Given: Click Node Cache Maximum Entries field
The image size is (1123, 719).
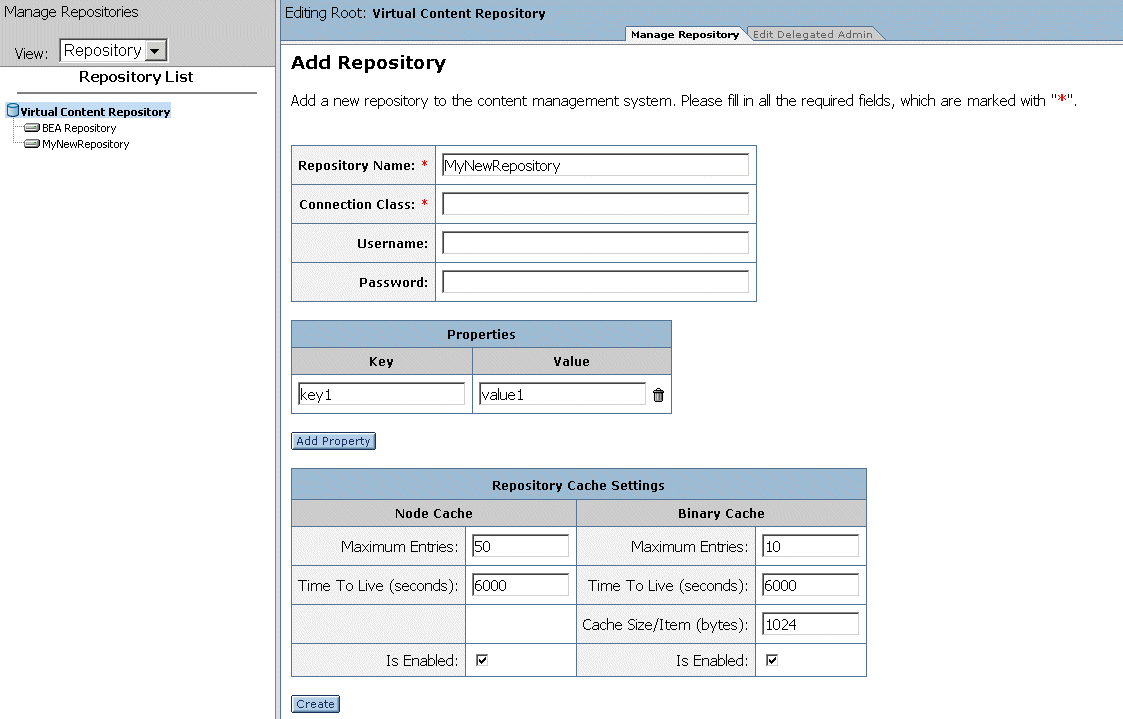Looking at the screenshot, I should (521, 546).
